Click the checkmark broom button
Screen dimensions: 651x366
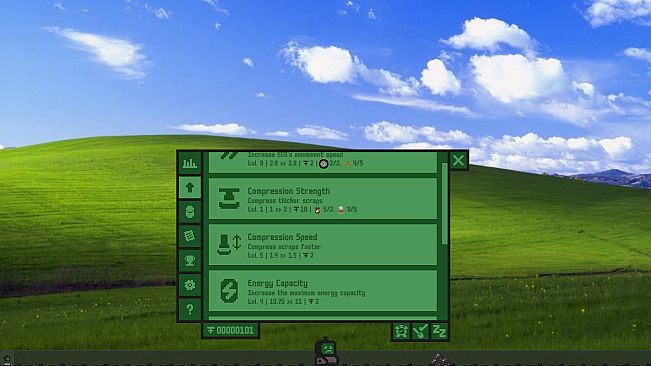(x=420, y=332)
